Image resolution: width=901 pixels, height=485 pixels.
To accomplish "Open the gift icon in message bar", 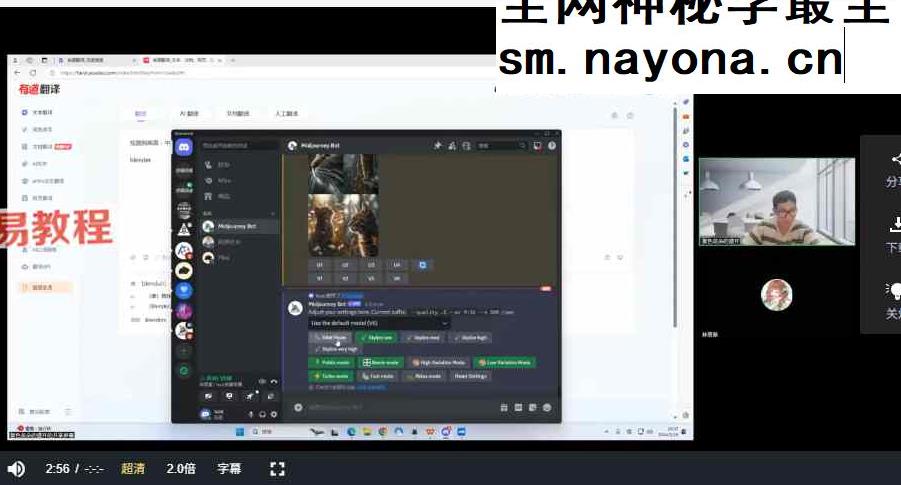I will 504,407.
